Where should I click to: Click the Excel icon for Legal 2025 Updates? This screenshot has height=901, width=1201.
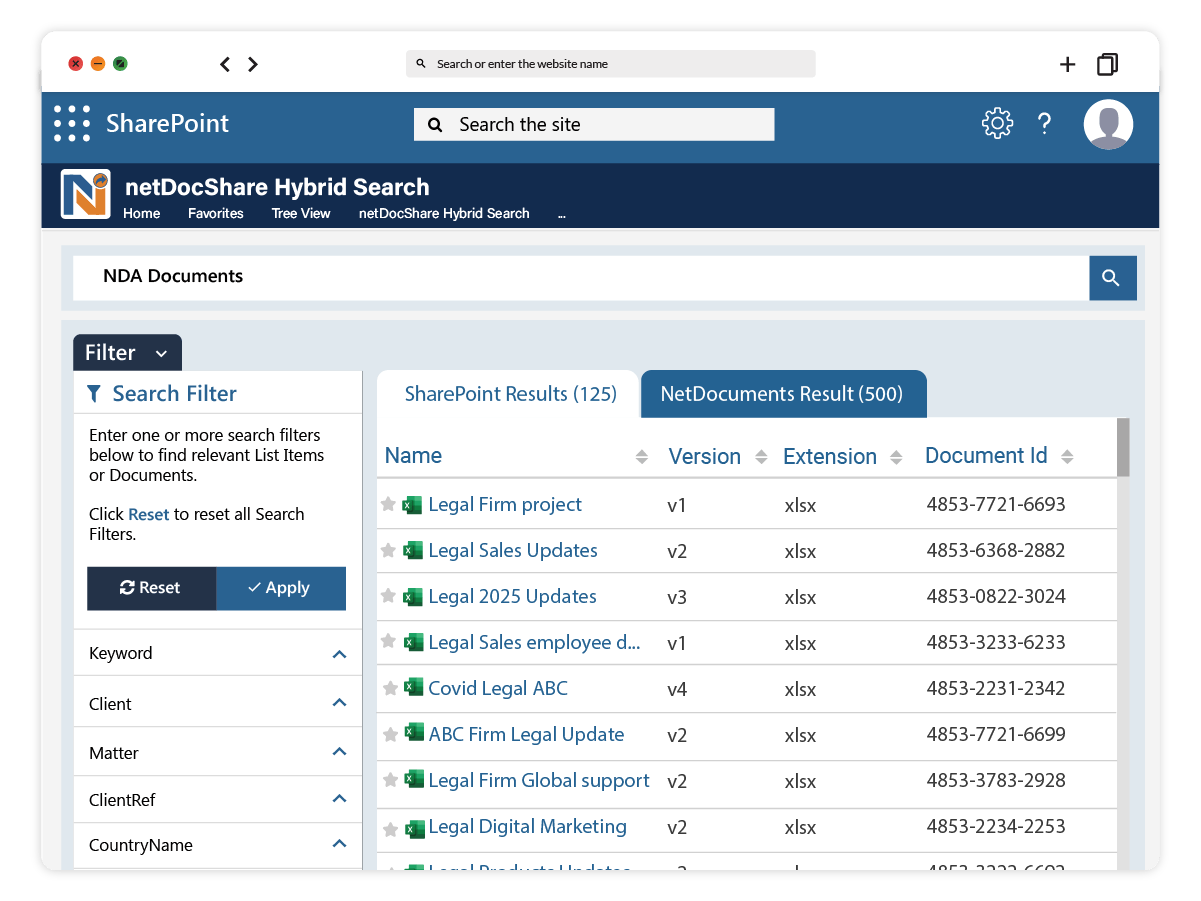(413, 597)
